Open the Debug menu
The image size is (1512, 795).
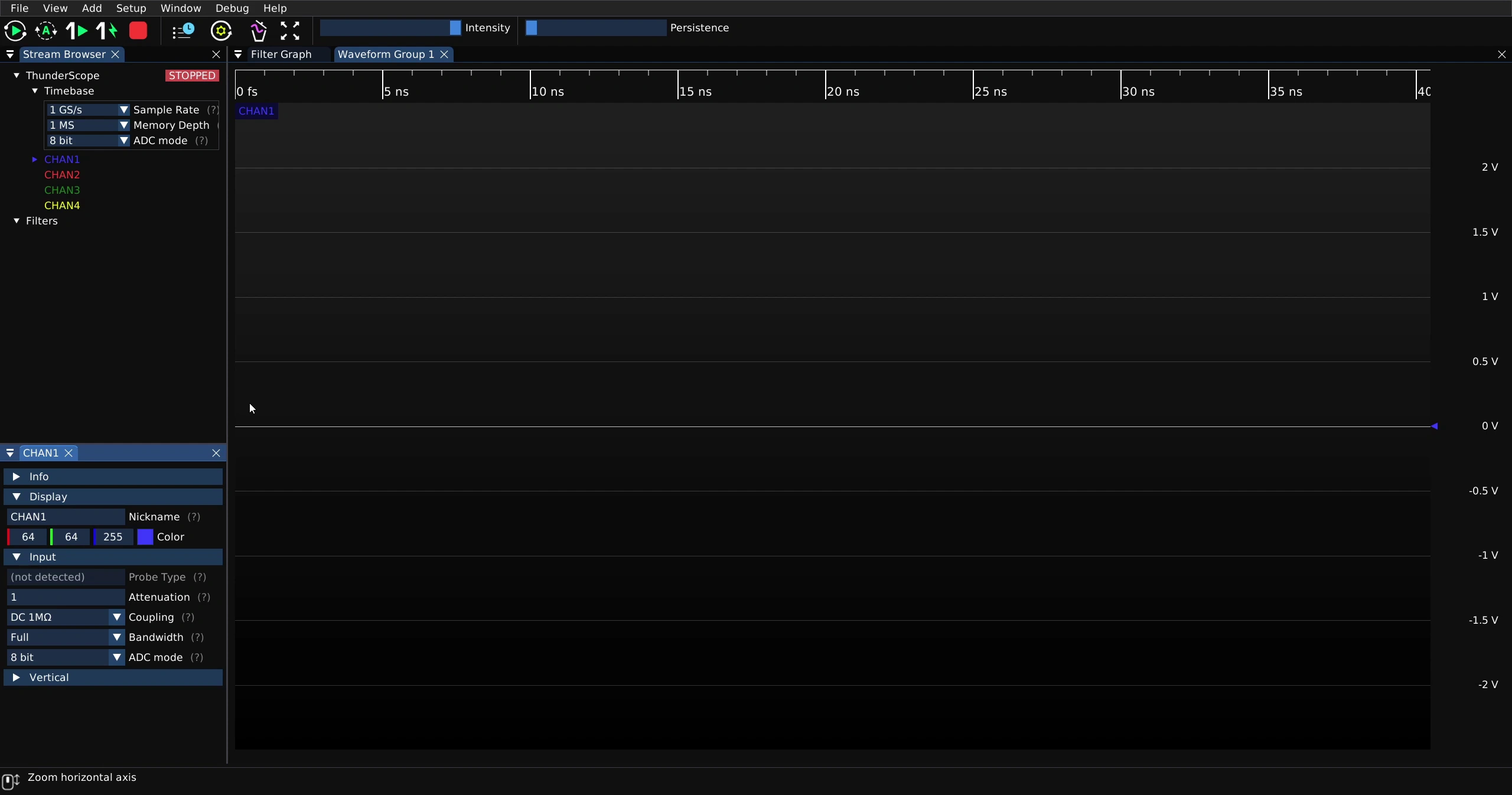[232, 8]
